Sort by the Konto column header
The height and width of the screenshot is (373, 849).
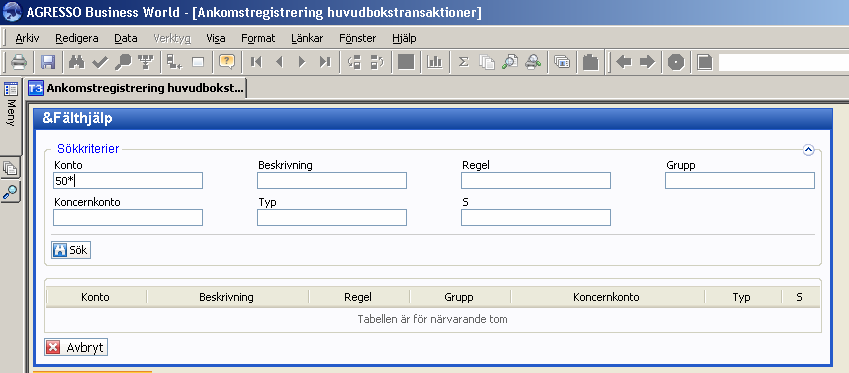point(96,297)
